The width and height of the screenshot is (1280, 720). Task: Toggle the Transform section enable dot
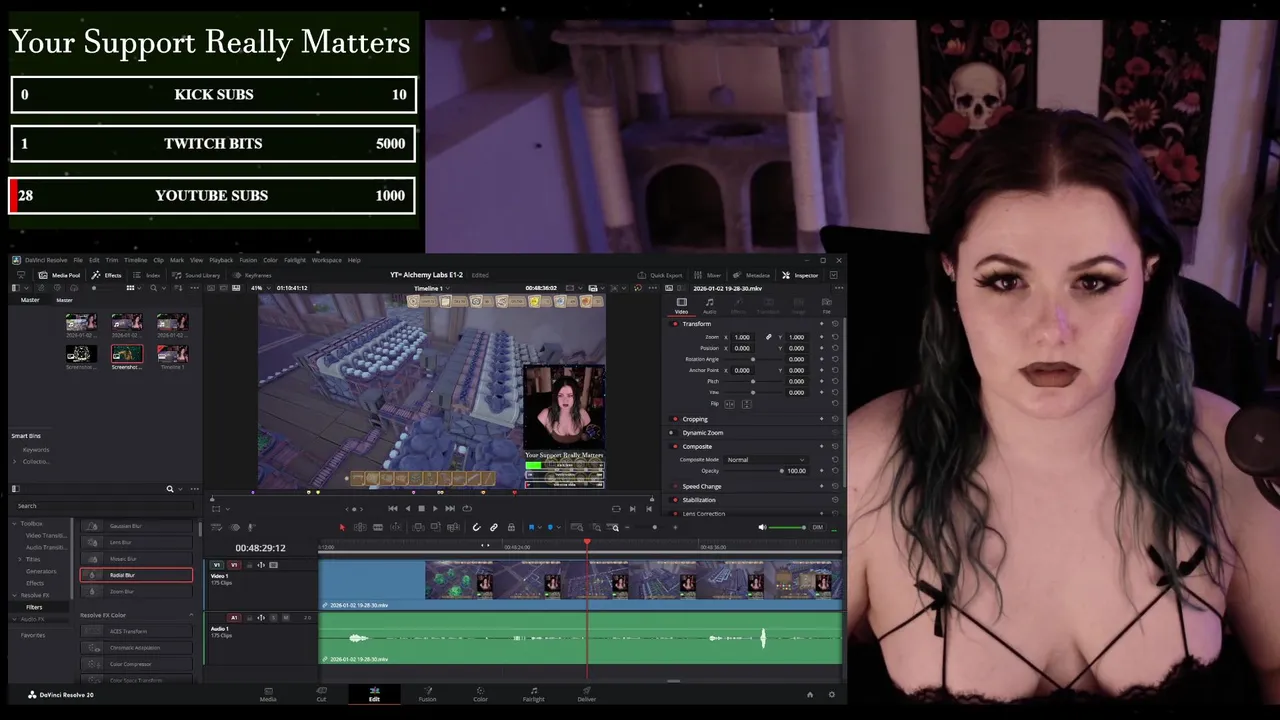click(x=675, y=324)
